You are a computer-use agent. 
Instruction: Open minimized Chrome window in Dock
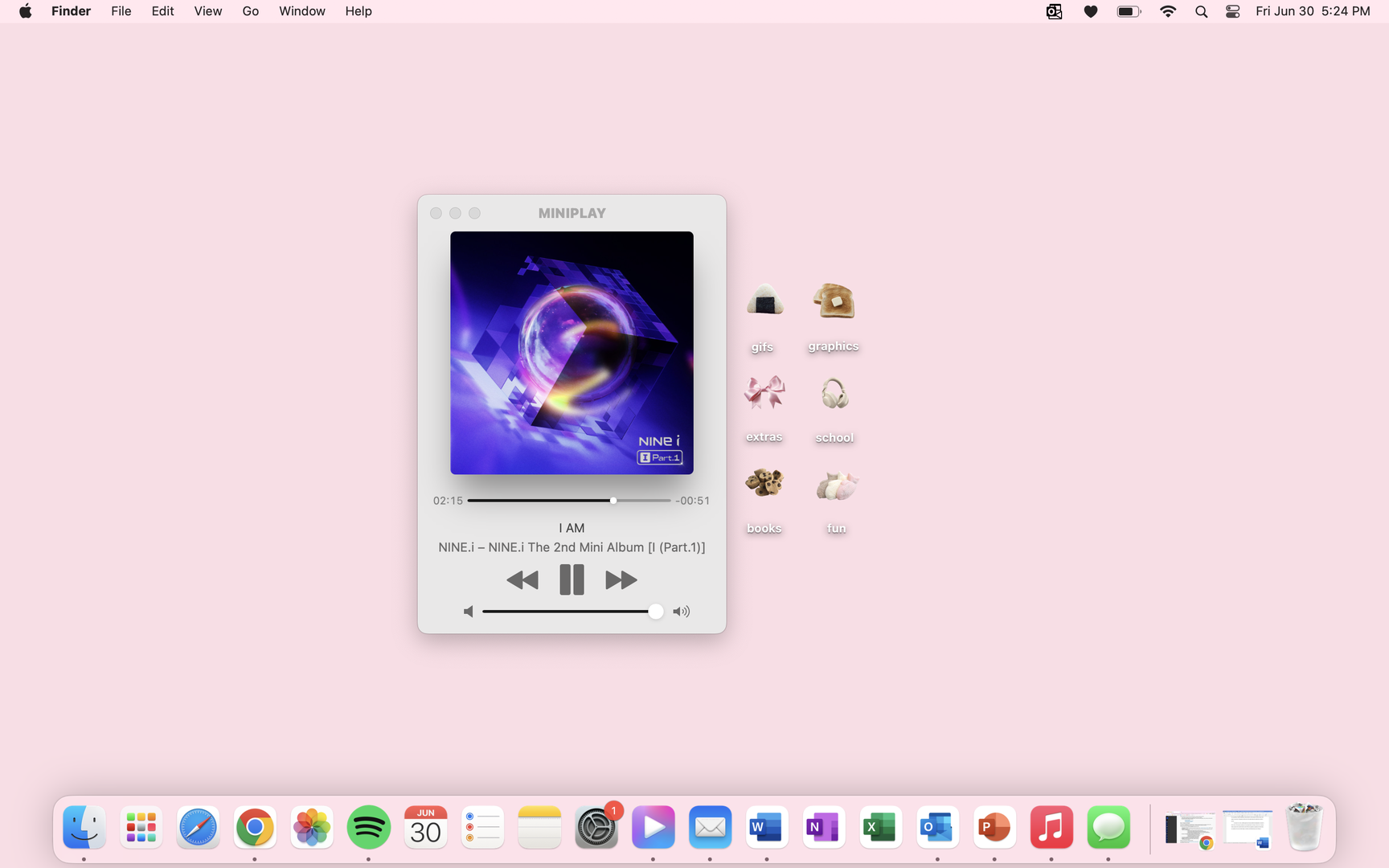pyautogui.click(x=1190, y=829)
